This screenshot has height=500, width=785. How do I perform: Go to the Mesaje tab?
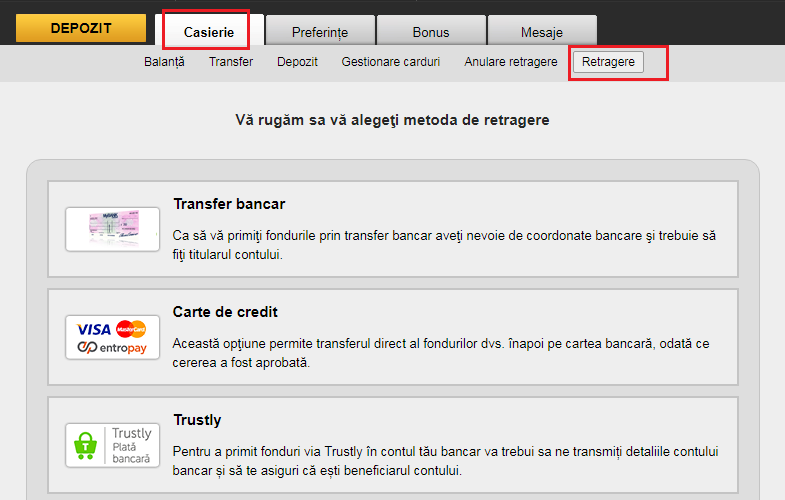pyautogui.click(x=542, y=31)
